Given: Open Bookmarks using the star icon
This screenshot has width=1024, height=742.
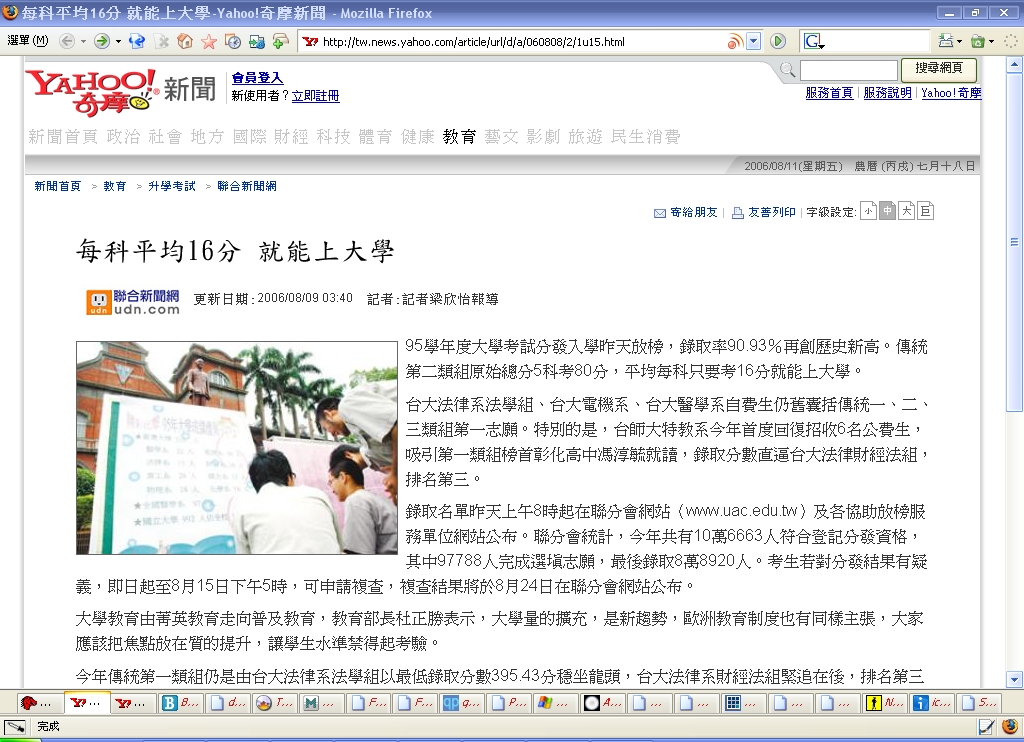Looking at the screenshot, I should (209, 41).
